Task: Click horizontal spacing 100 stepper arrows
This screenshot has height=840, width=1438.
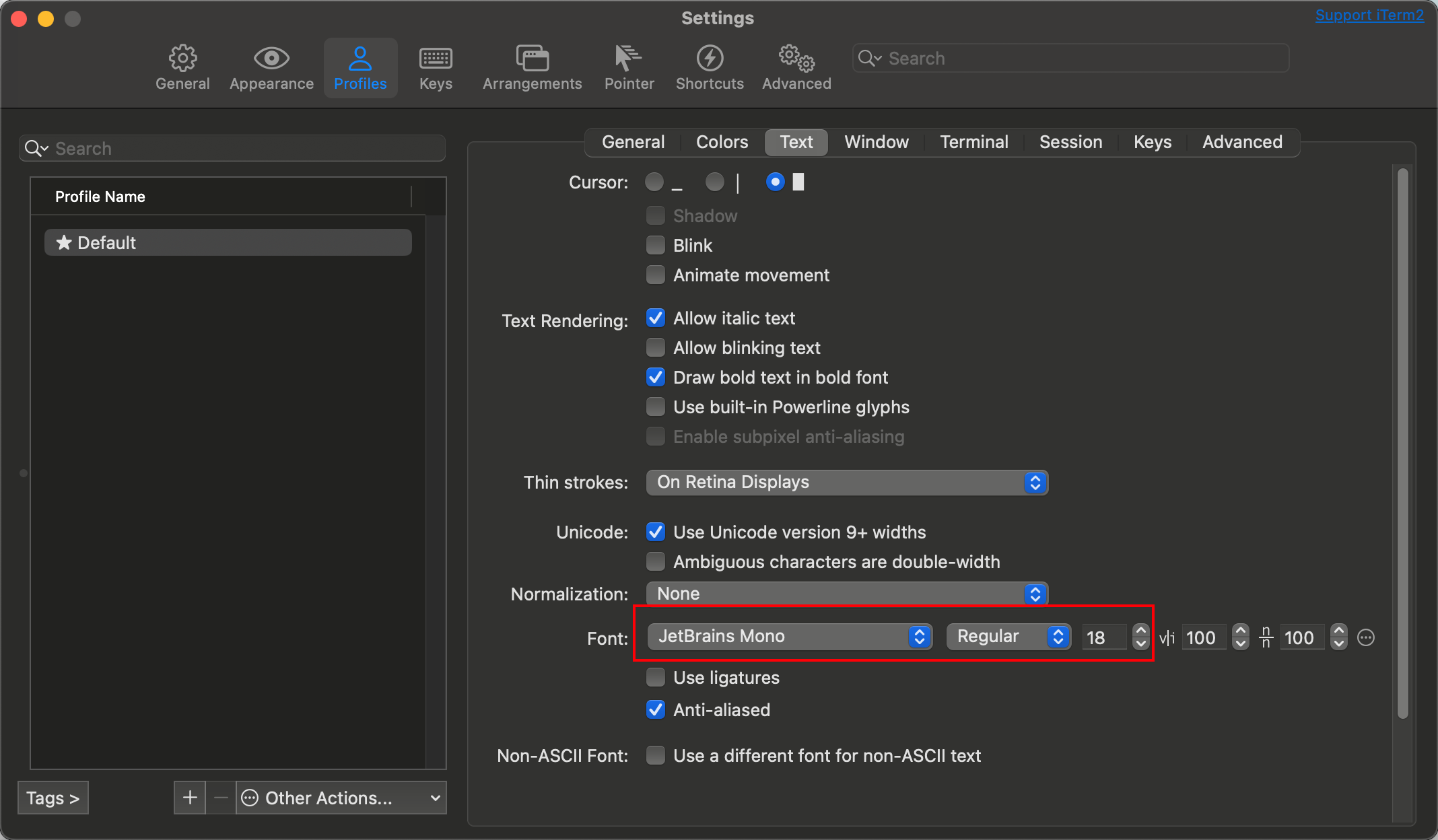Action: 1241,637
